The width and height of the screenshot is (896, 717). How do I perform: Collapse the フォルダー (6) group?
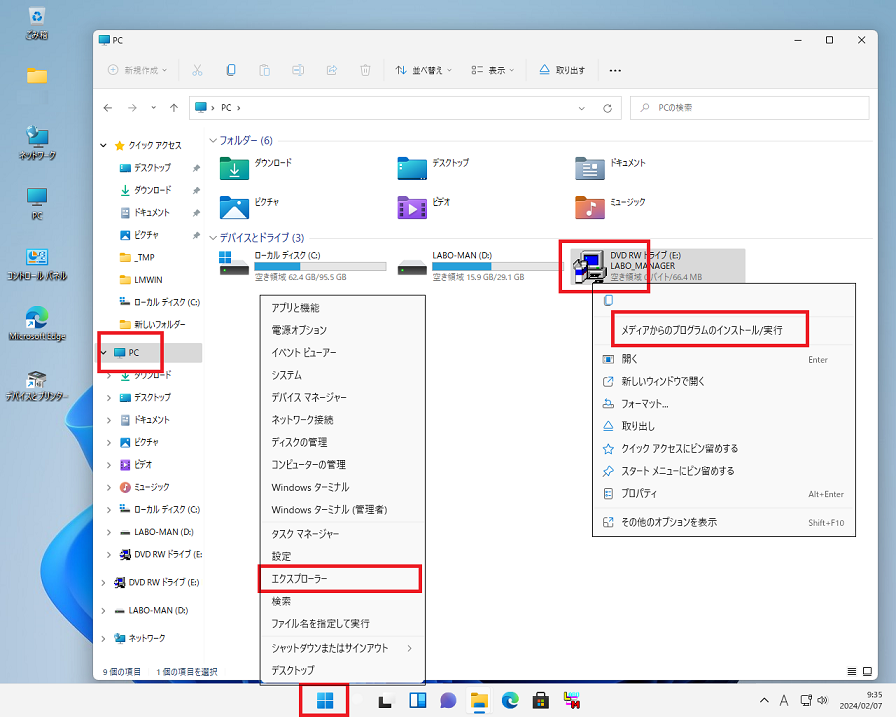point(213,140)
